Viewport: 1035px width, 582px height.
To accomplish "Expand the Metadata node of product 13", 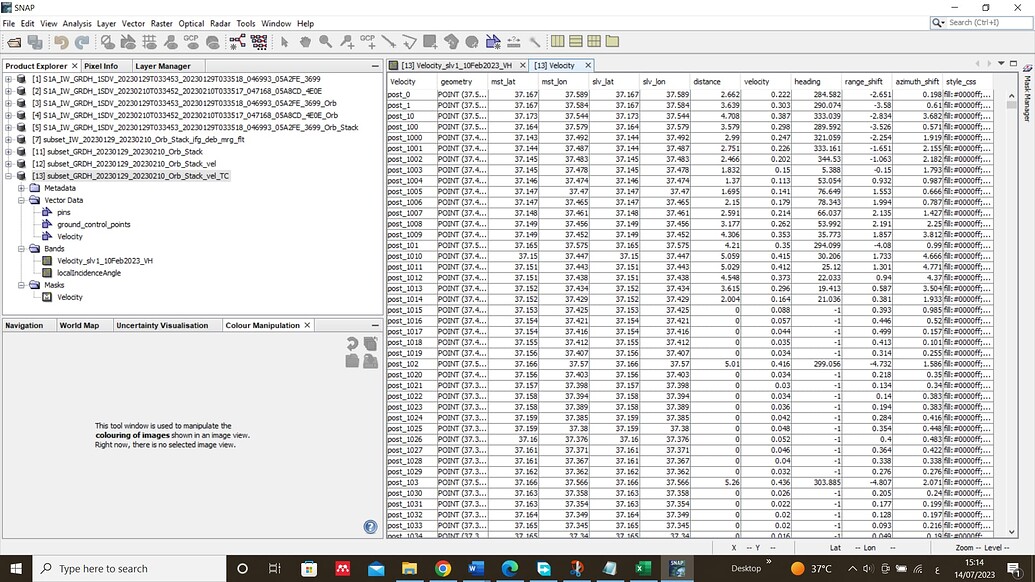I will (23, 187).
